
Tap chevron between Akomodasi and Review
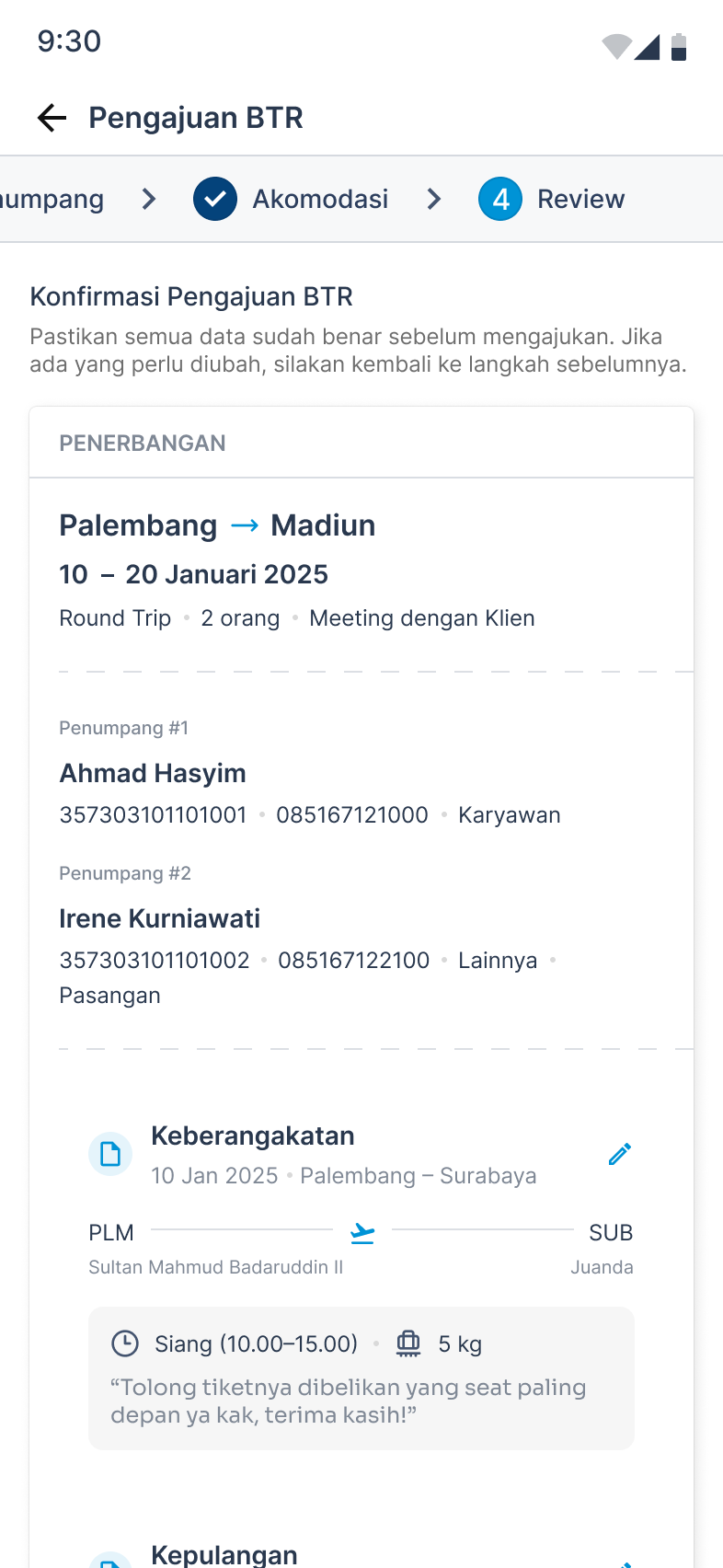click(x=434, y=199)
